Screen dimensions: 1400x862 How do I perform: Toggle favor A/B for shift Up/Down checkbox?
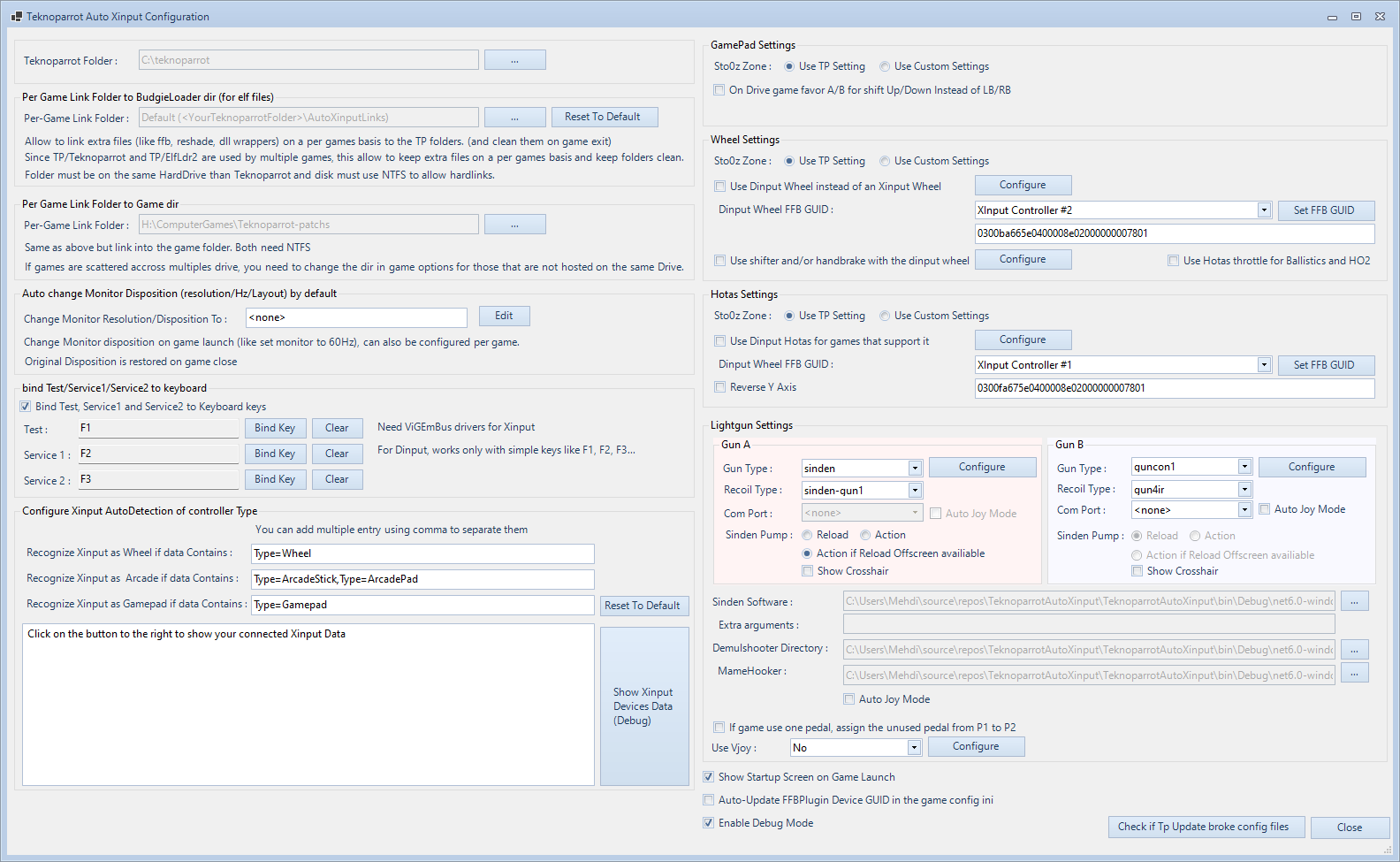tap(719, 90)
